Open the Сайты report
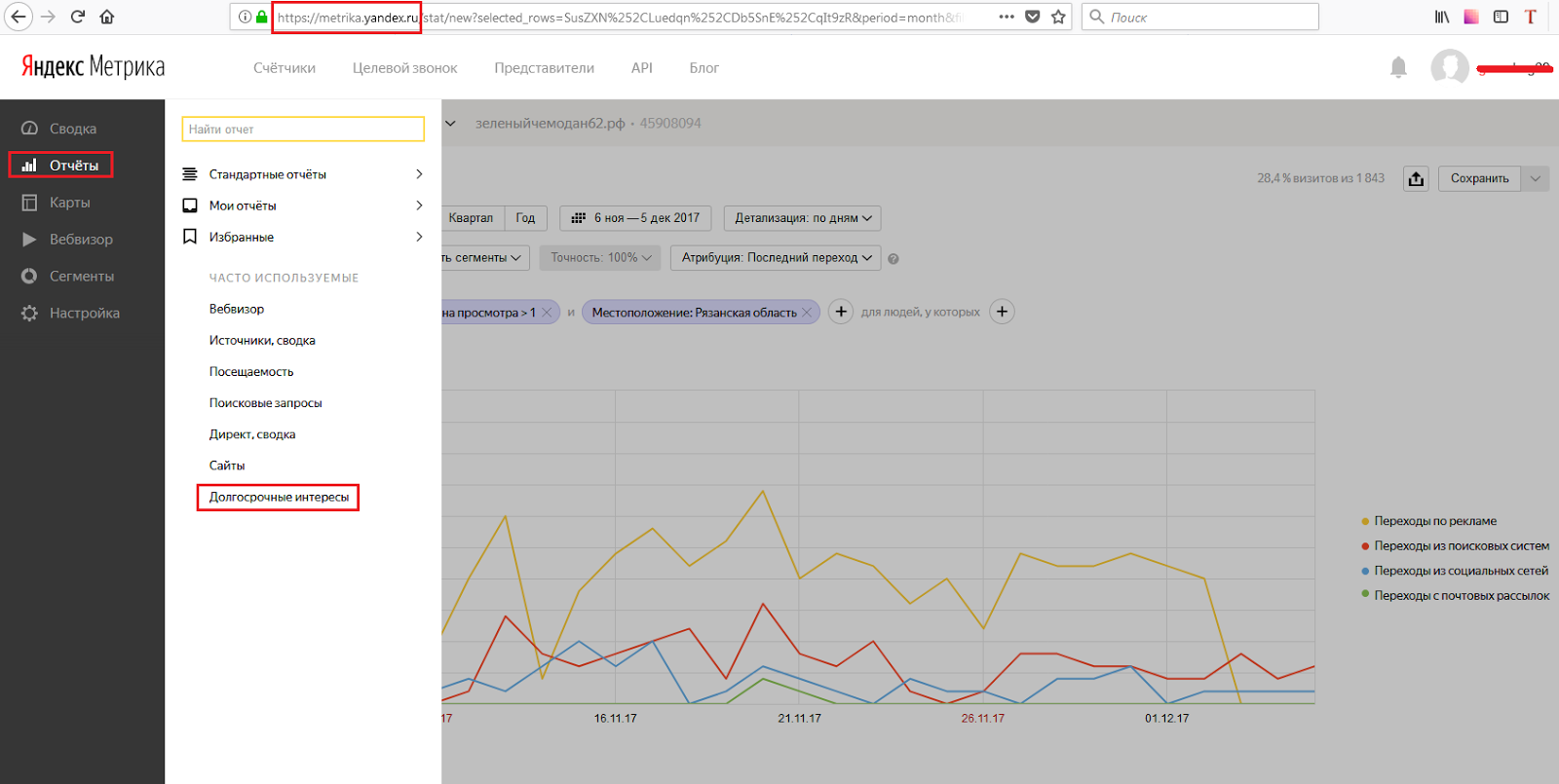The image size is (1559, 784). (x=227, y=466)
